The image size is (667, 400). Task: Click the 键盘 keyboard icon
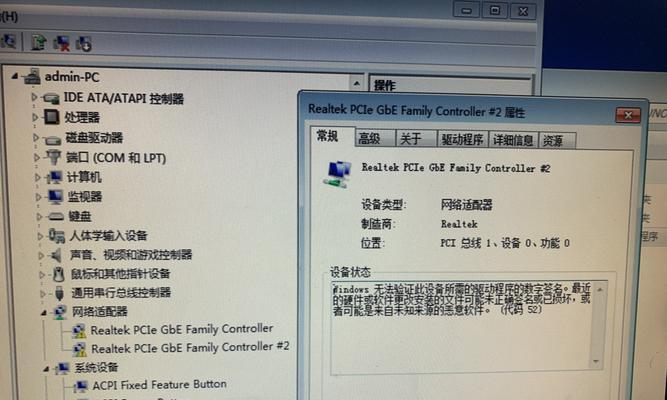point(56,217)
